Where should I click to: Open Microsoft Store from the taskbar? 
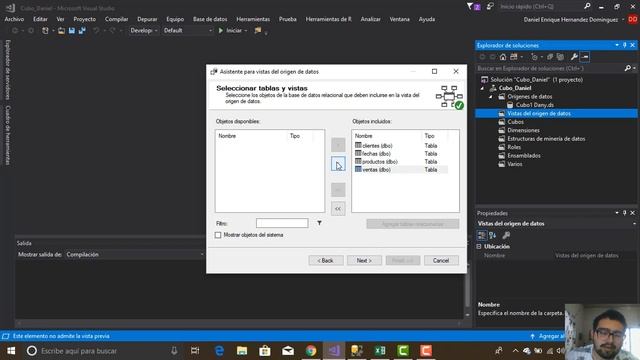pyautogui.click(x=265, y=351)
